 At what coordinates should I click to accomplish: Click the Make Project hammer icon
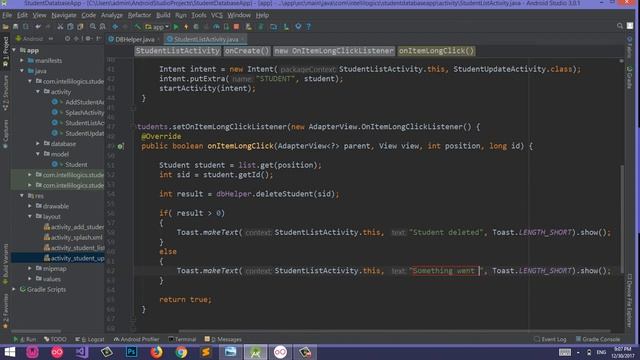138,27
